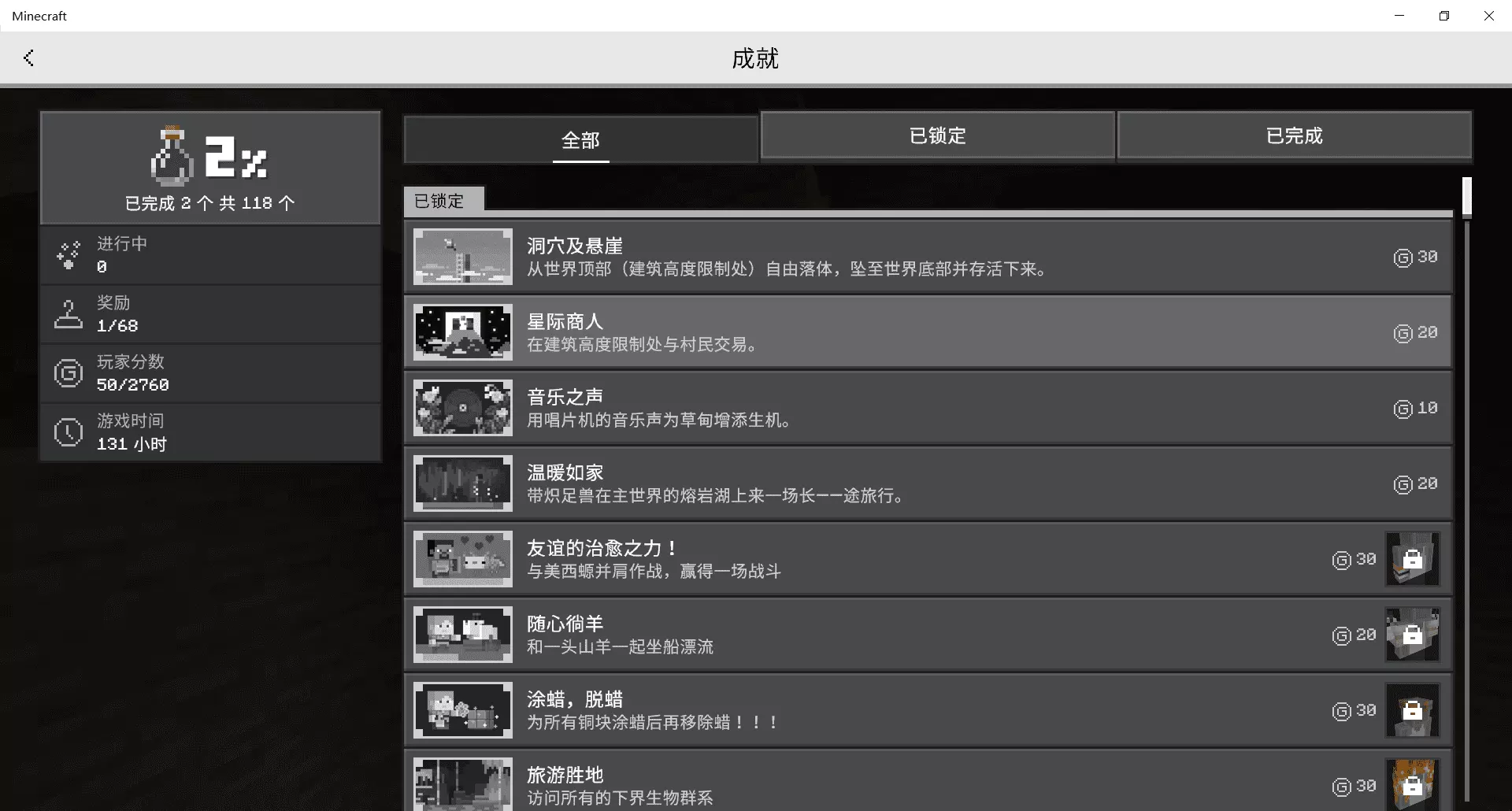Click the achievements list scrollbar thumb

pyautogui.click(x=1467, y=197)
